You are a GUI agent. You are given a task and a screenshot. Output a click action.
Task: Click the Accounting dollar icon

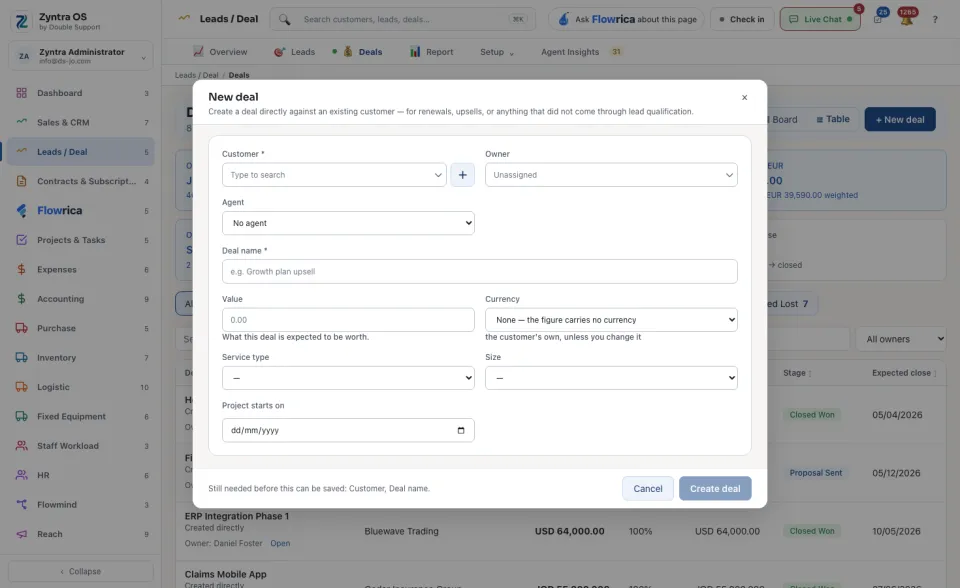click(21, 299)
